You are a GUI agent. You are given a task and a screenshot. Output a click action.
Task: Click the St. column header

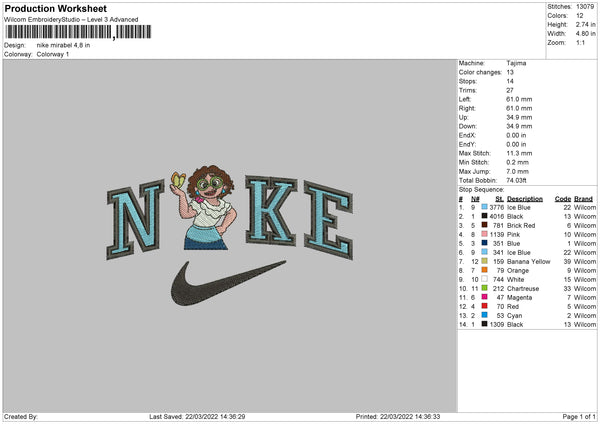(x=499, y=199)
